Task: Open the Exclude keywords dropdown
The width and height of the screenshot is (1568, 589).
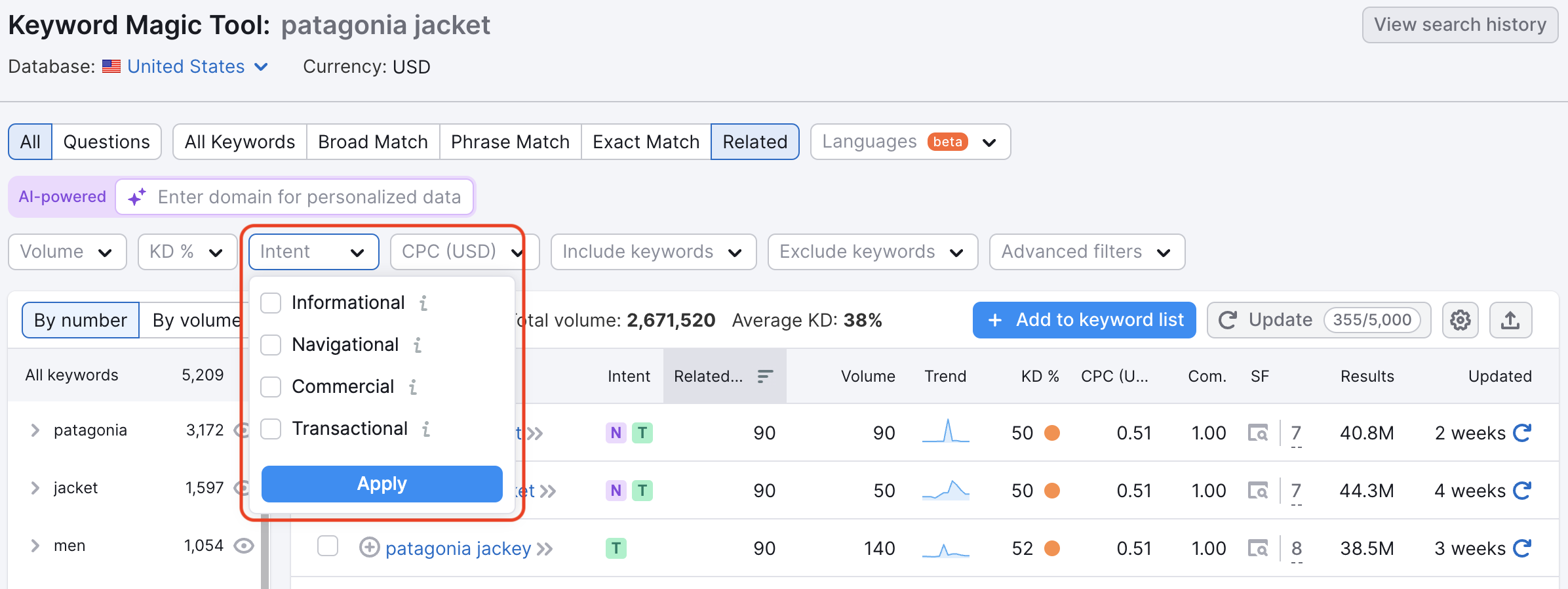Action: [873, 252]
